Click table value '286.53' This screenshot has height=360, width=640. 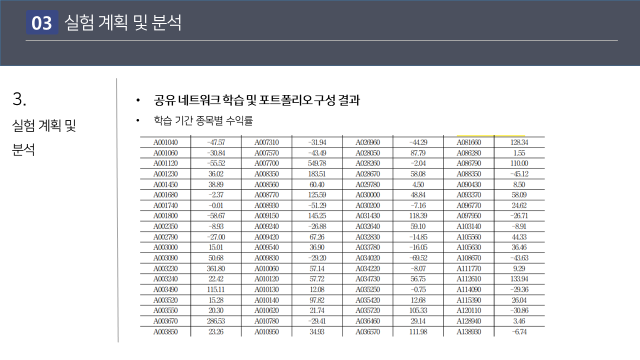216,321
